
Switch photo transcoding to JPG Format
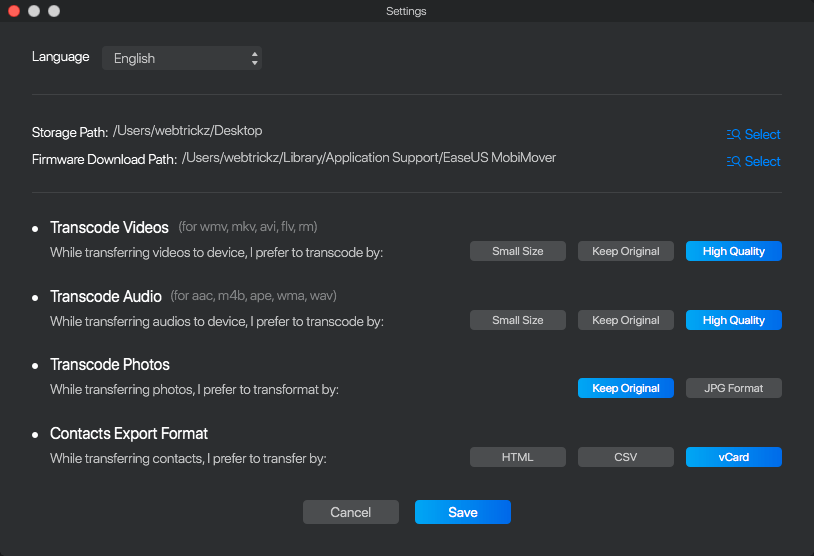coord(734,388)
